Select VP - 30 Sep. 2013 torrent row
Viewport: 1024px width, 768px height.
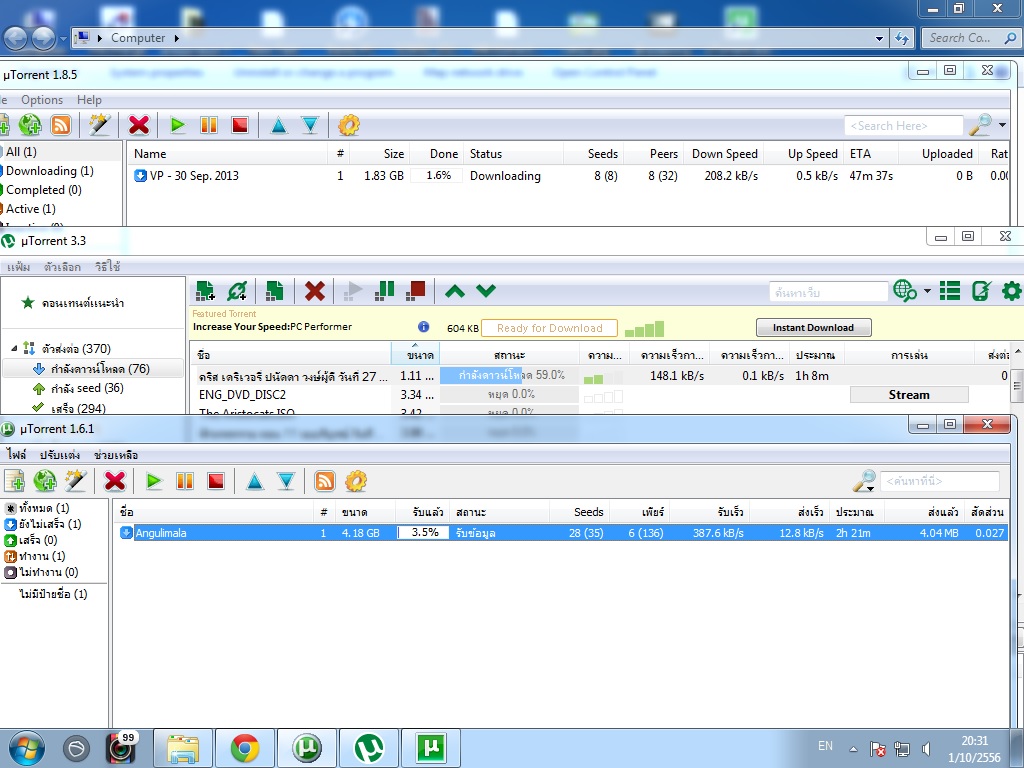click(x=568, y=176)
